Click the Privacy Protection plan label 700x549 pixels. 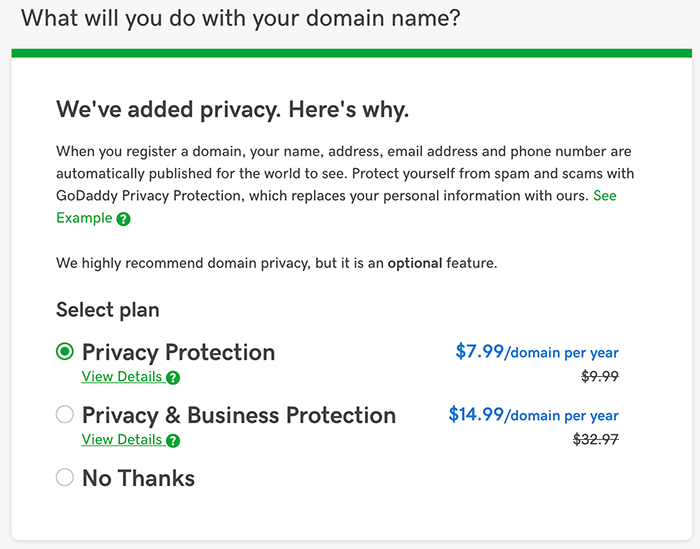pyautogui.click(x=179, y=353)
